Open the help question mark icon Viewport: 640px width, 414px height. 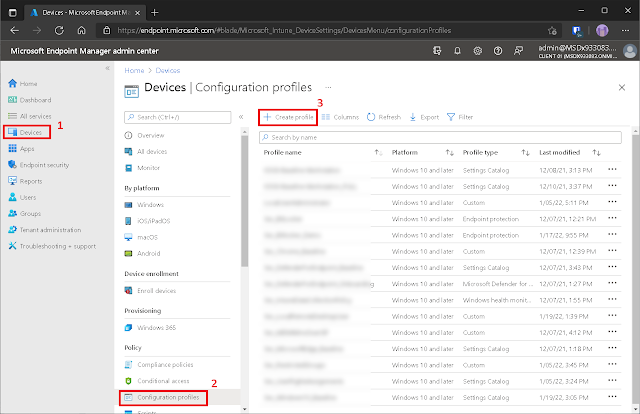(498, 51)
